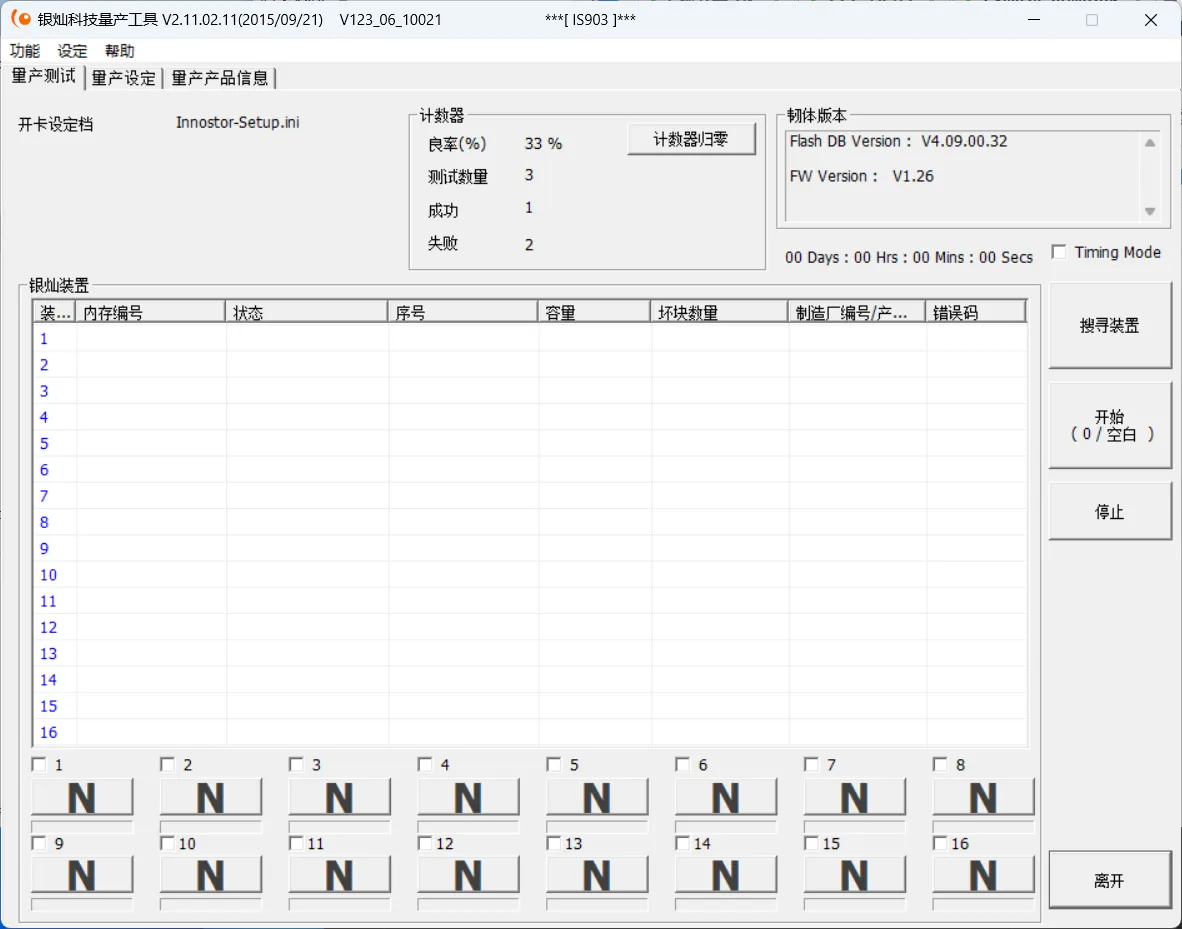This screenshot has height=929, width=1182.
Task: Click the N status button for port 5
Action: click(597, 797)
